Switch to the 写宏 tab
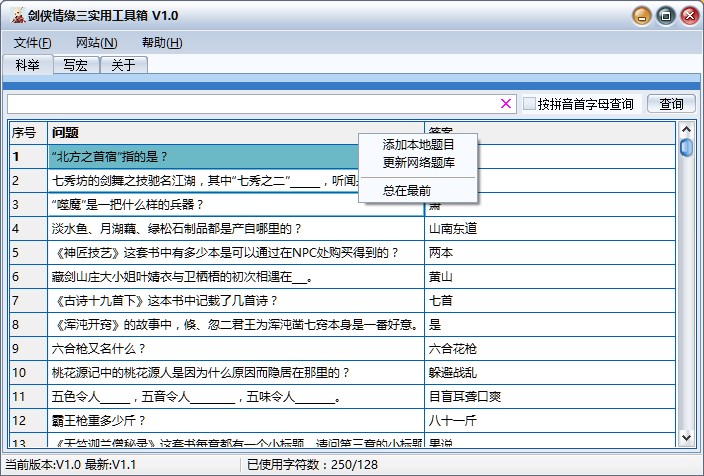Image resolution: width=704 pixels, height=476 pixels. coord(75,65)
